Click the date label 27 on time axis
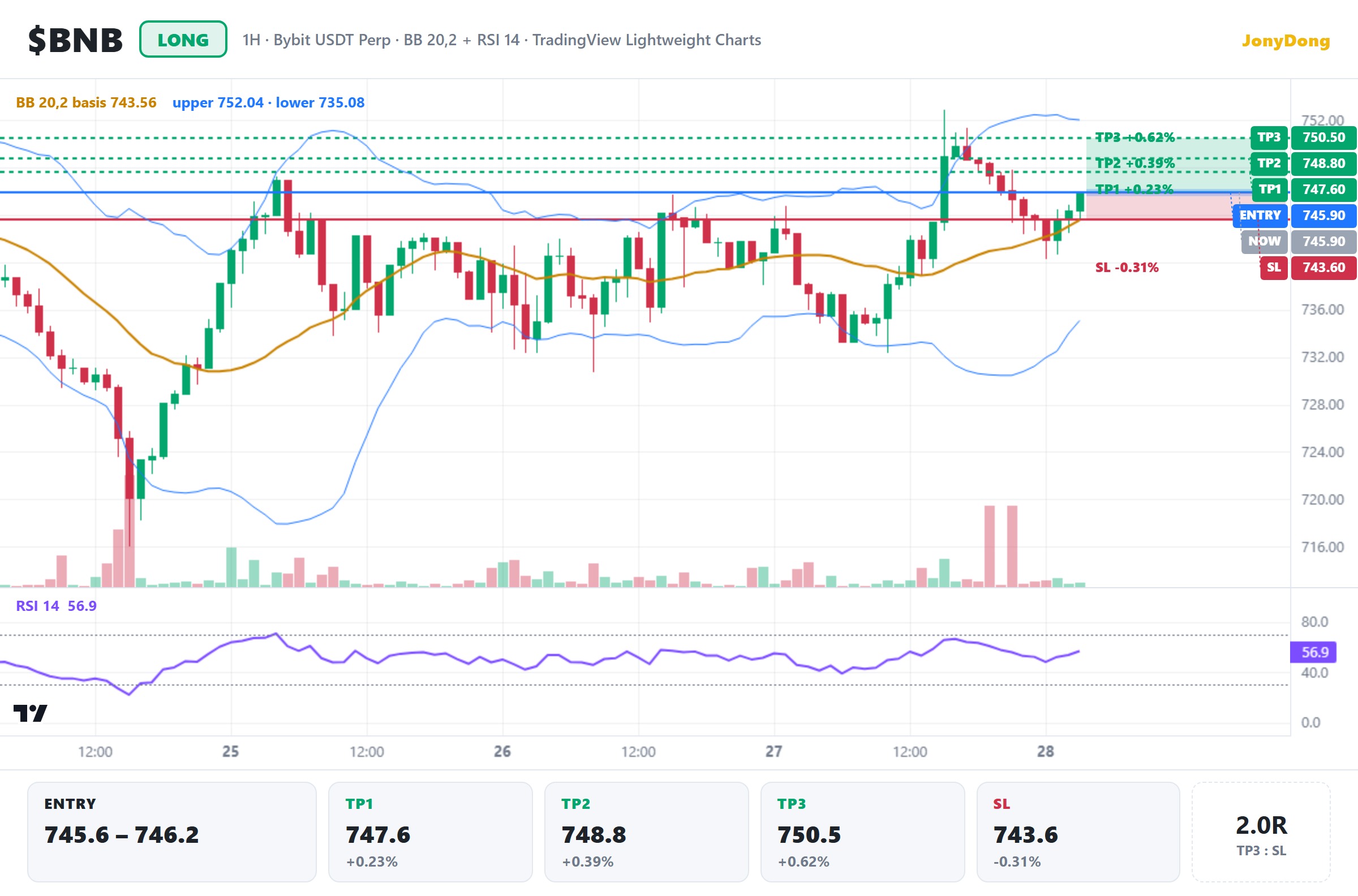 774,751
